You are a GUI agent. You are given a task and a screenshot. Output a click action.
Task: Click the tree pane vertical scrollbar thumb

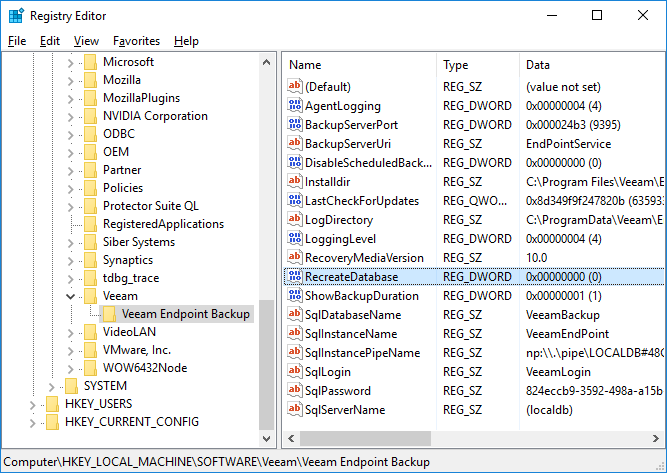pyautogui.click(x=267, y=365)
